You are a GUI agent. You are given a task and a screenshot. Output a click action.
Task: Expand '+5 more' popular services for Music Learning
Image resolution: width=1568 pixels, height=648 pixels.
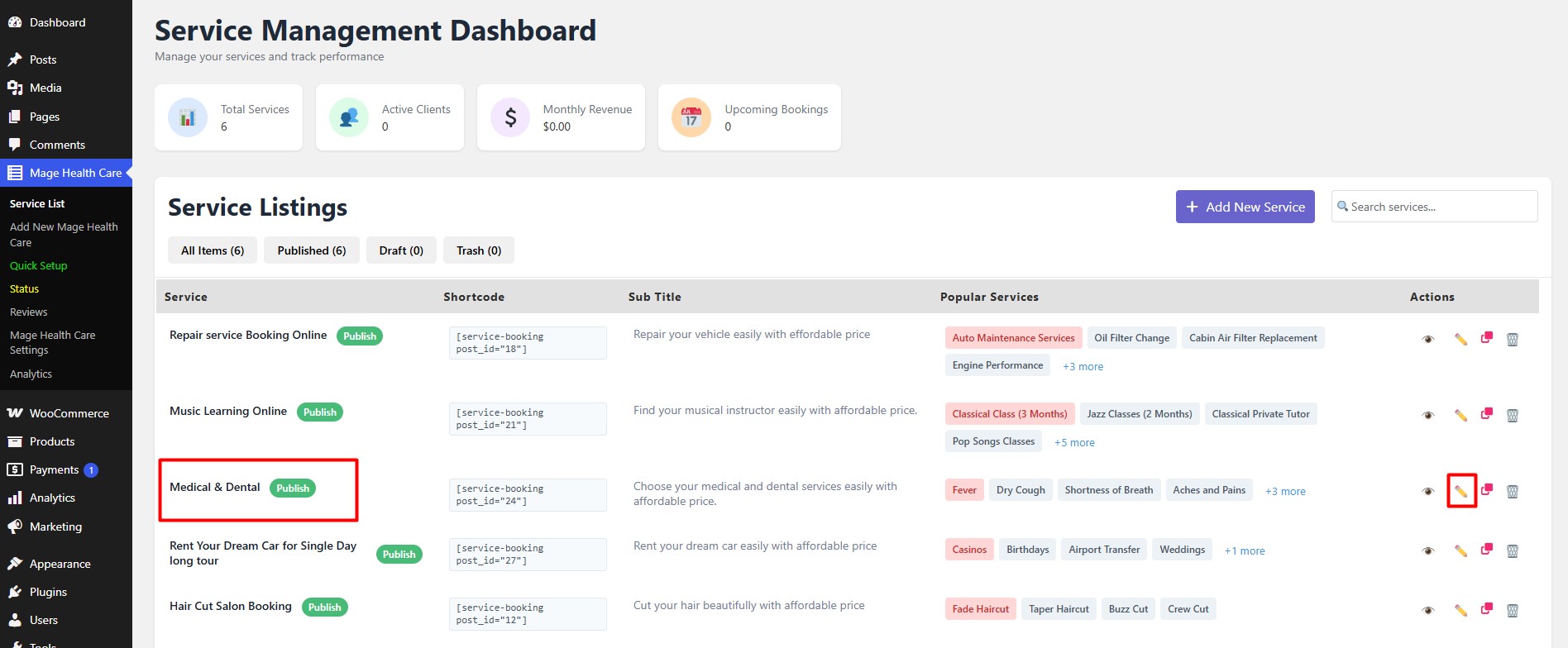tap(1073, 442)
